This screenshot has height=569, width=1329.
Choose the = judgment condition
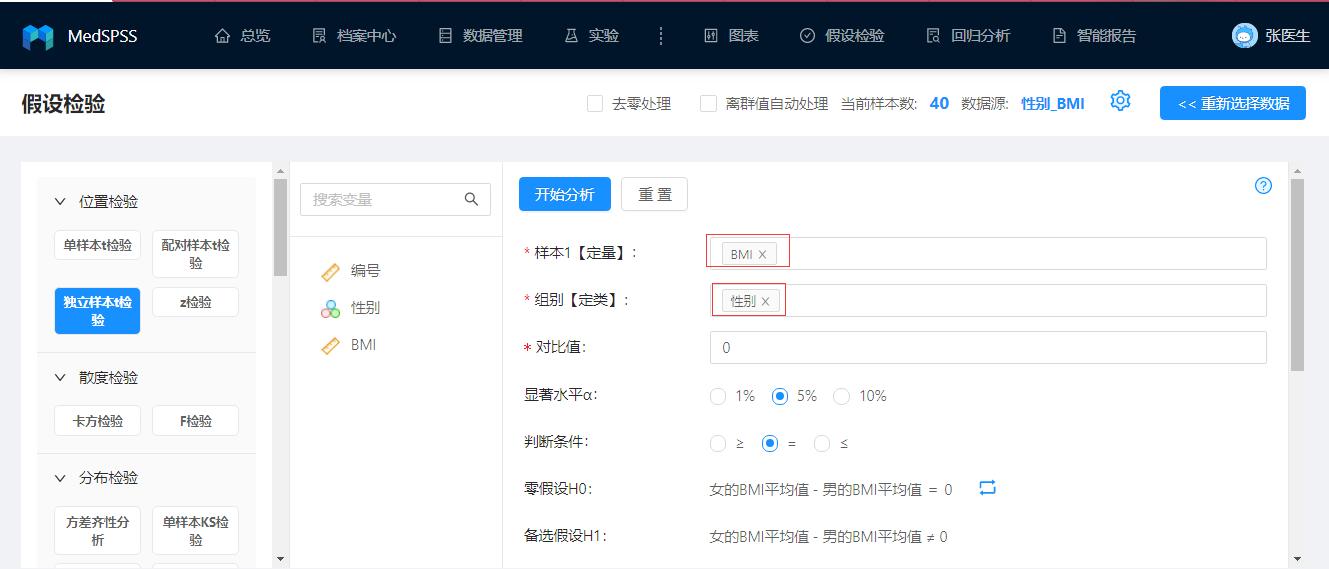point(770,443)
